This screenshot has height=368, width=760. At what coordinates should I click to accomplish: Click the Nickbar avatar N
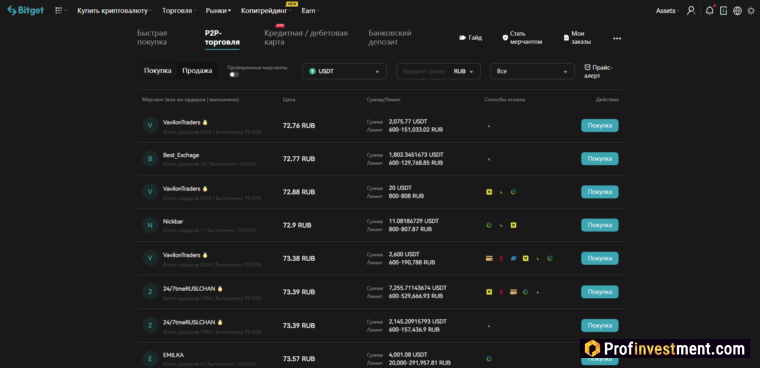point(150,225)
